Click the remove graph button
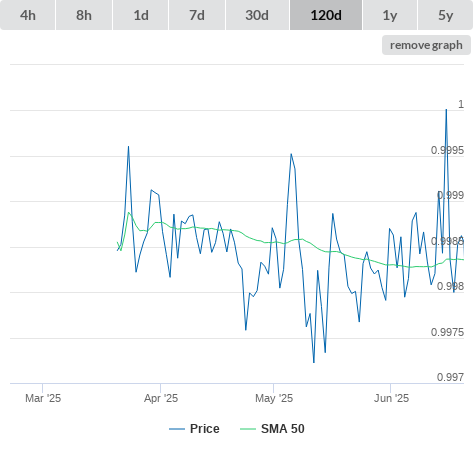This screenshot has width=474, height=455. click(426, 45)
